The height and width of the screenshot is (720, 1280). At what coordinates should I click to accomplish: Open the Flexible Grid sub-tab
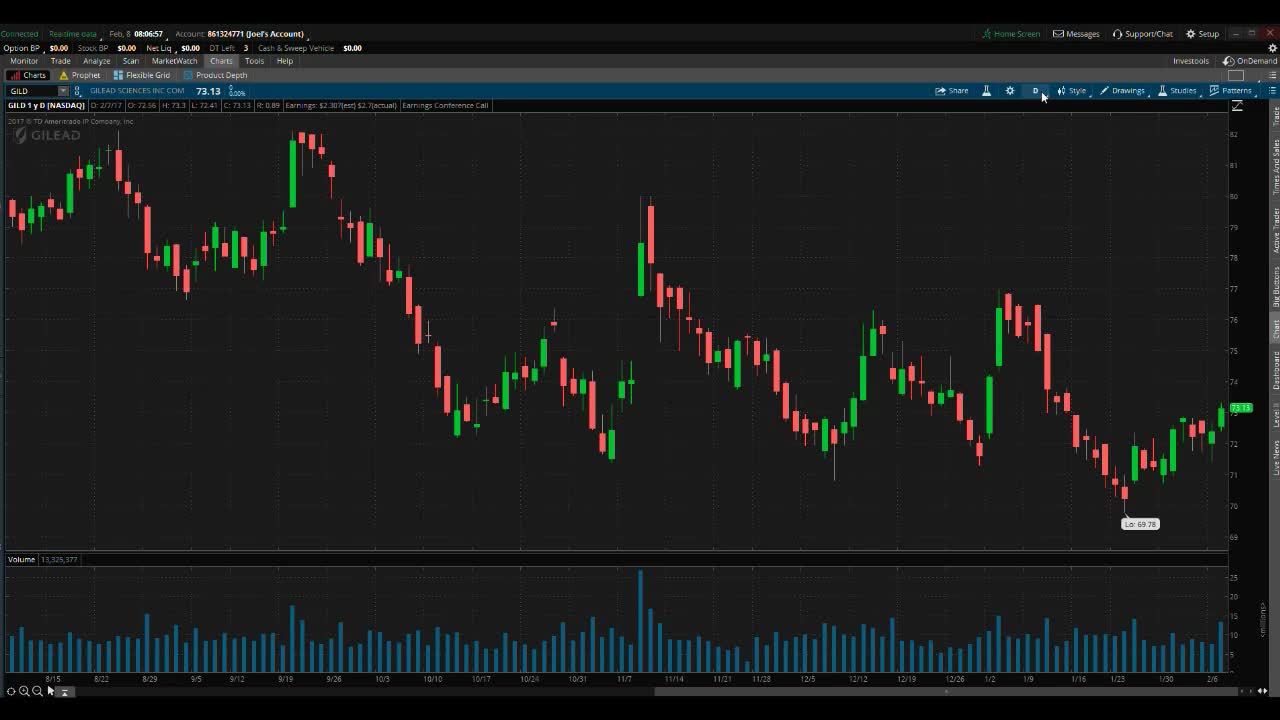142,75
